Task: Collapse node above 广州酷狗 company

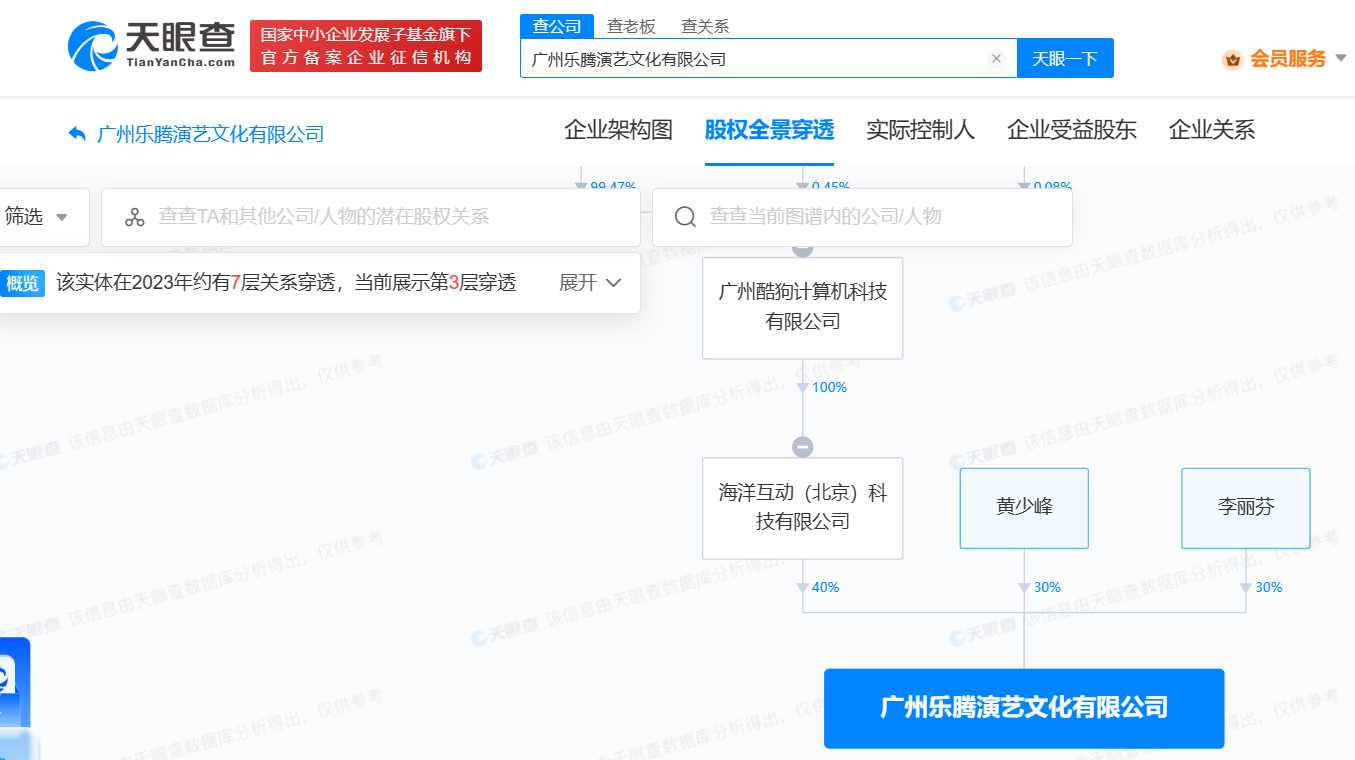Action: pyautogui.click(x=803, y=249)
